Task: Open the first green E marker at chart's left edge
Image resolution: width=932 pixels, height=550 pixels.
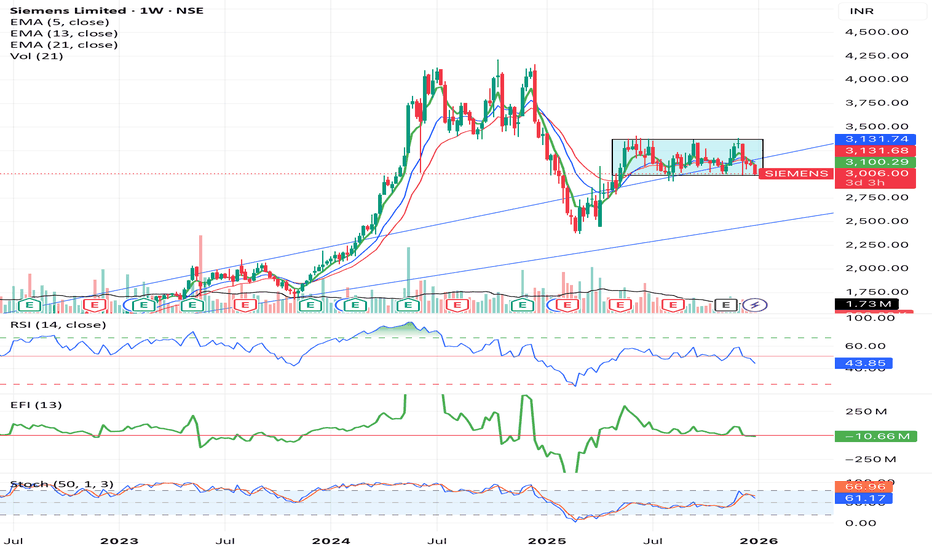Action: pyautogui.click(x=29, y=305)
